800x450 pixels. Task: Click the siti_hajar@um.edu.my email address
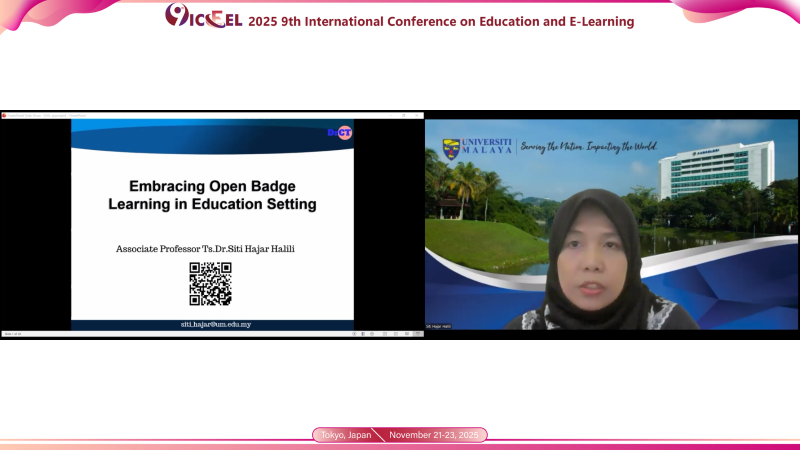pyautogui.click(x=211, y=324)
